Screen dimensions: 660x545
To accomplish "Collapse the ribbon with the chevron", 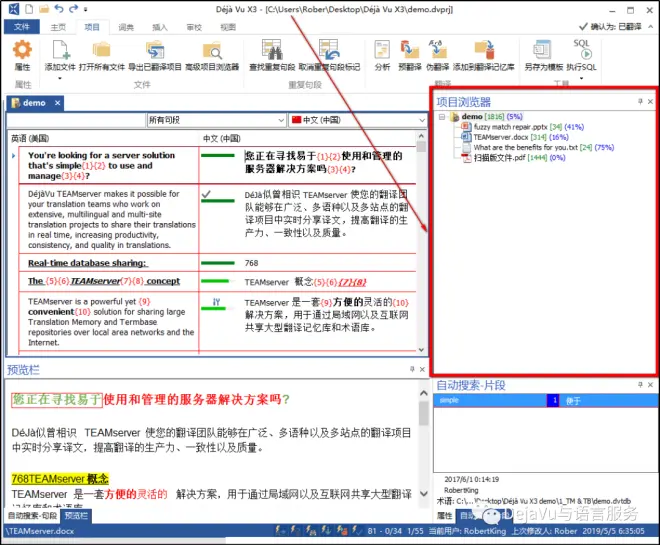I will tap(650, 27).
